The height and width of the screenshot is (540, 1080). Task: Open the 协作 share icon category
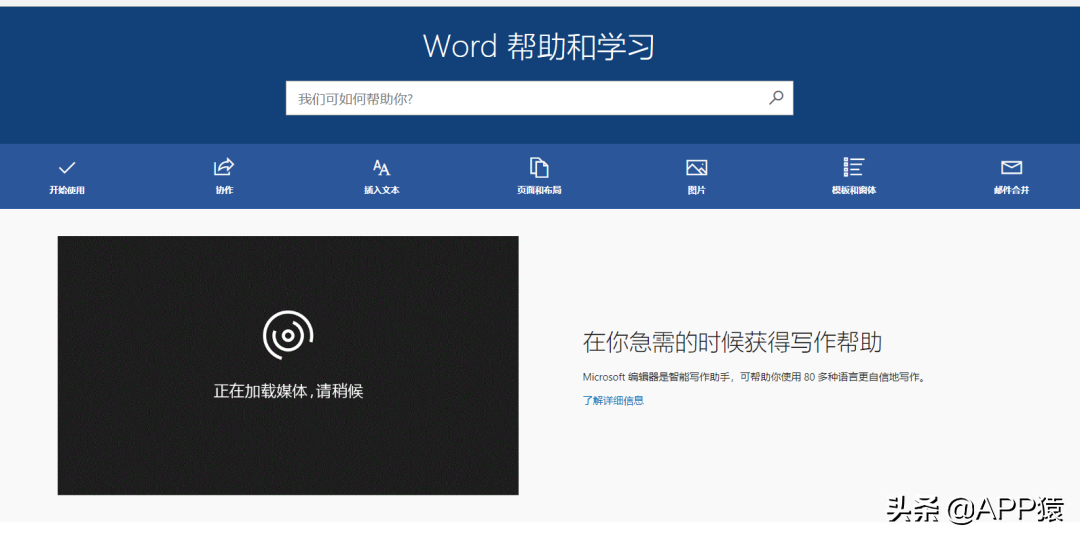[224, 176]
